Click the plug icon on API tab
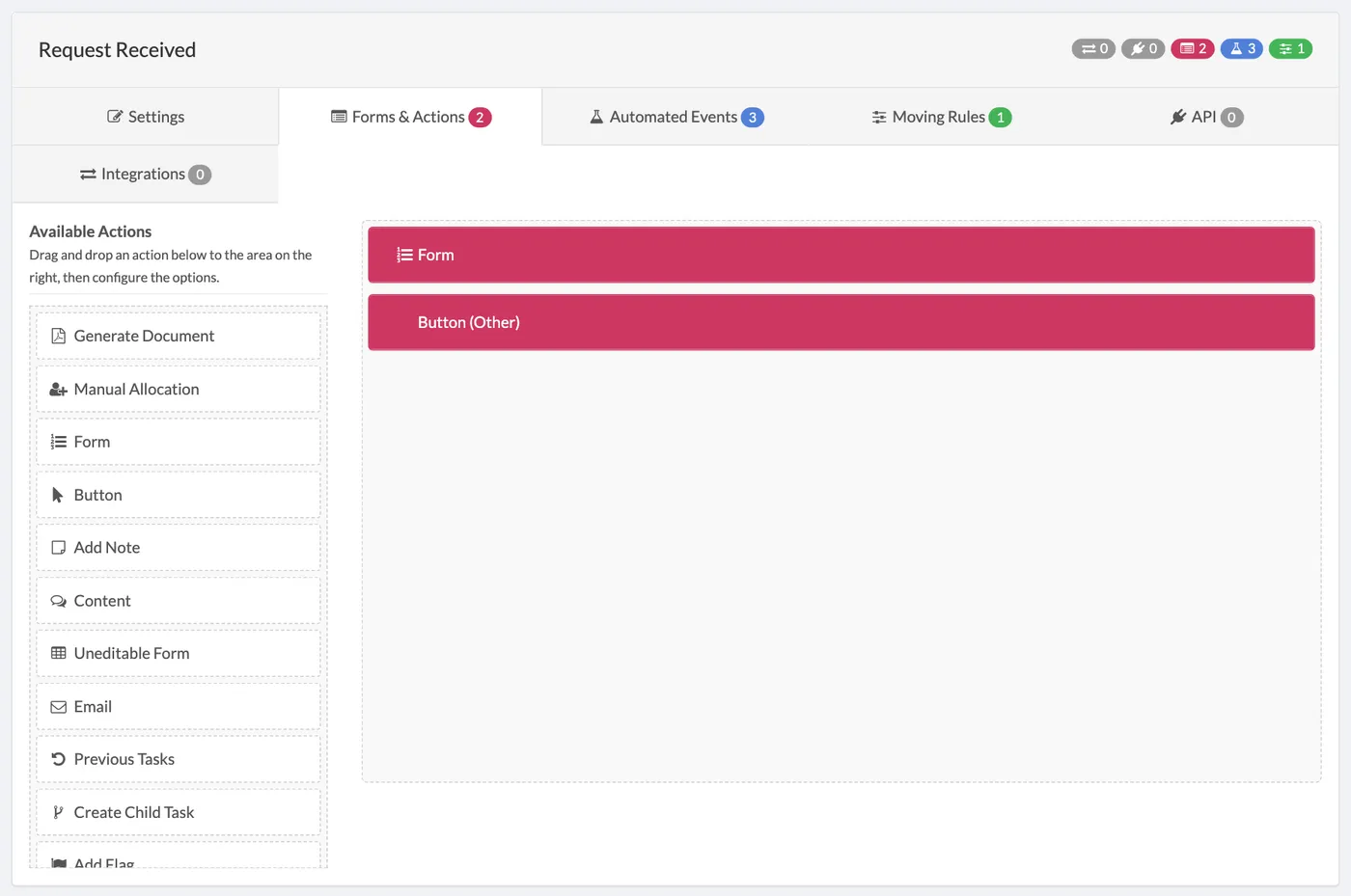This screenshot has height=896, width=1351. point(1178,117)
